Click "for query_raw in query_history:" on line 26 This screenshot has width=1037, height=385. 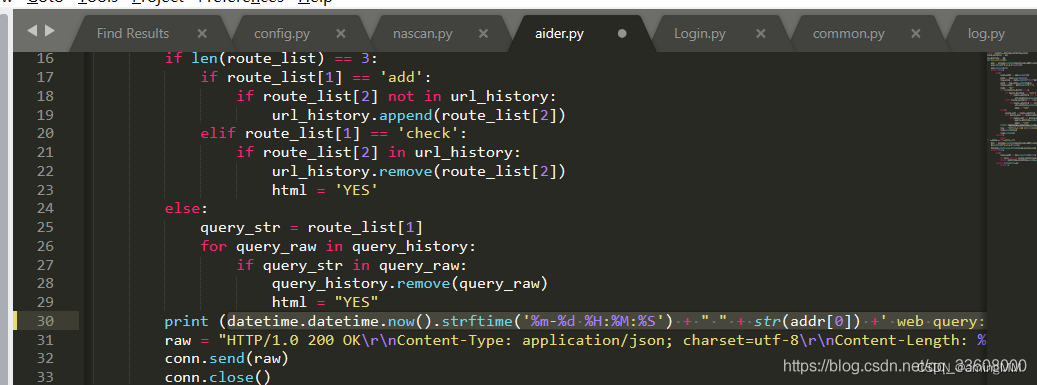pos(339,246)
